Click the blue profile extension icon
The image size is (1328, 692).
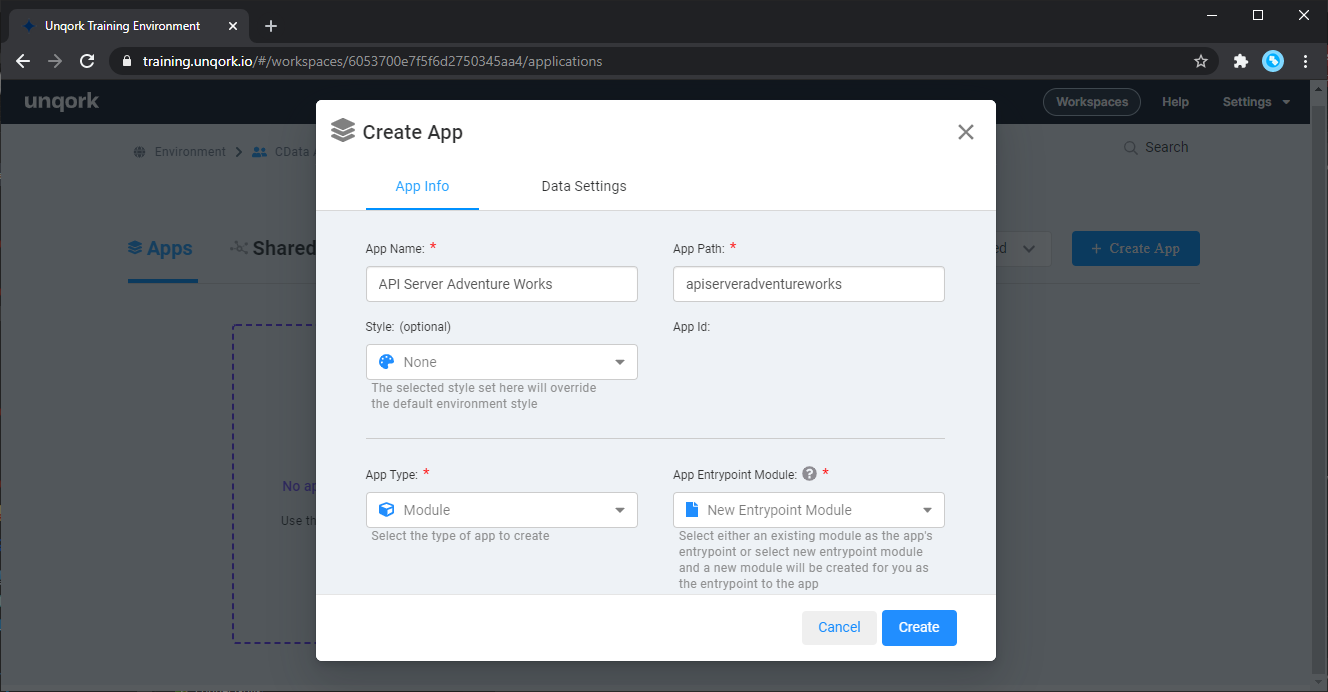click(x=1273, y=61)
